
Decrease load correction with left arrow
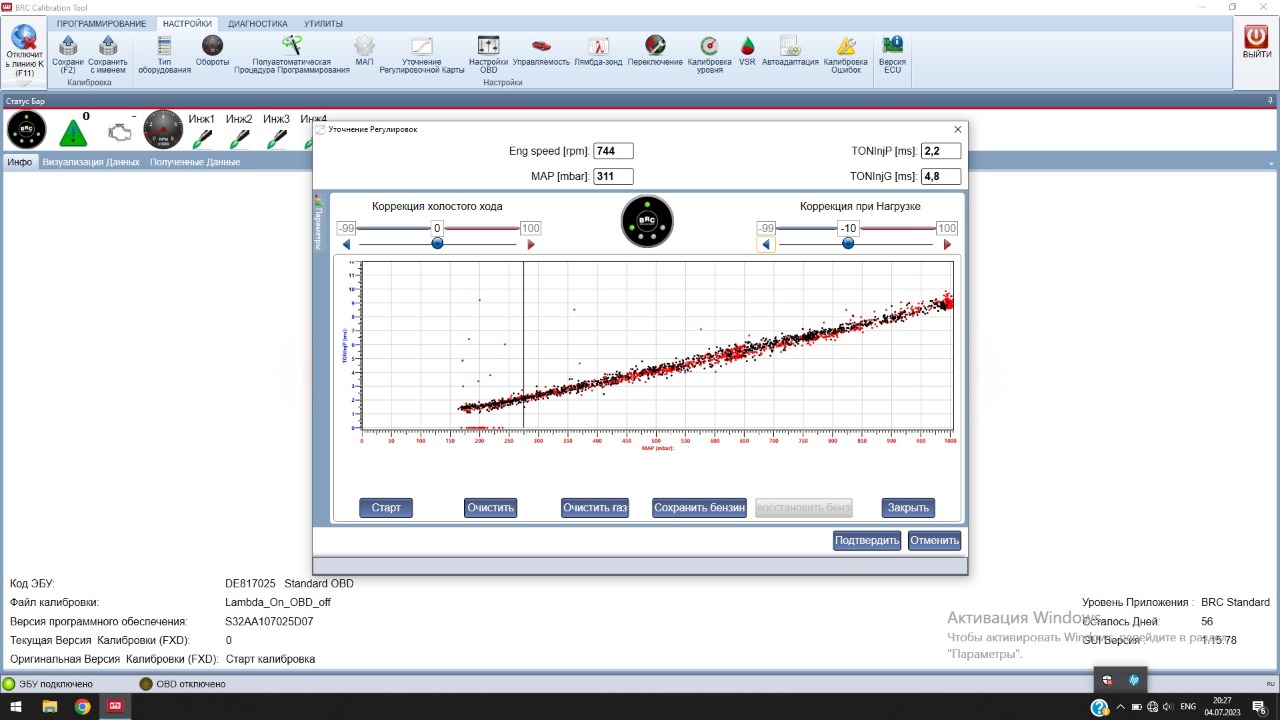(x=766, y=244)
